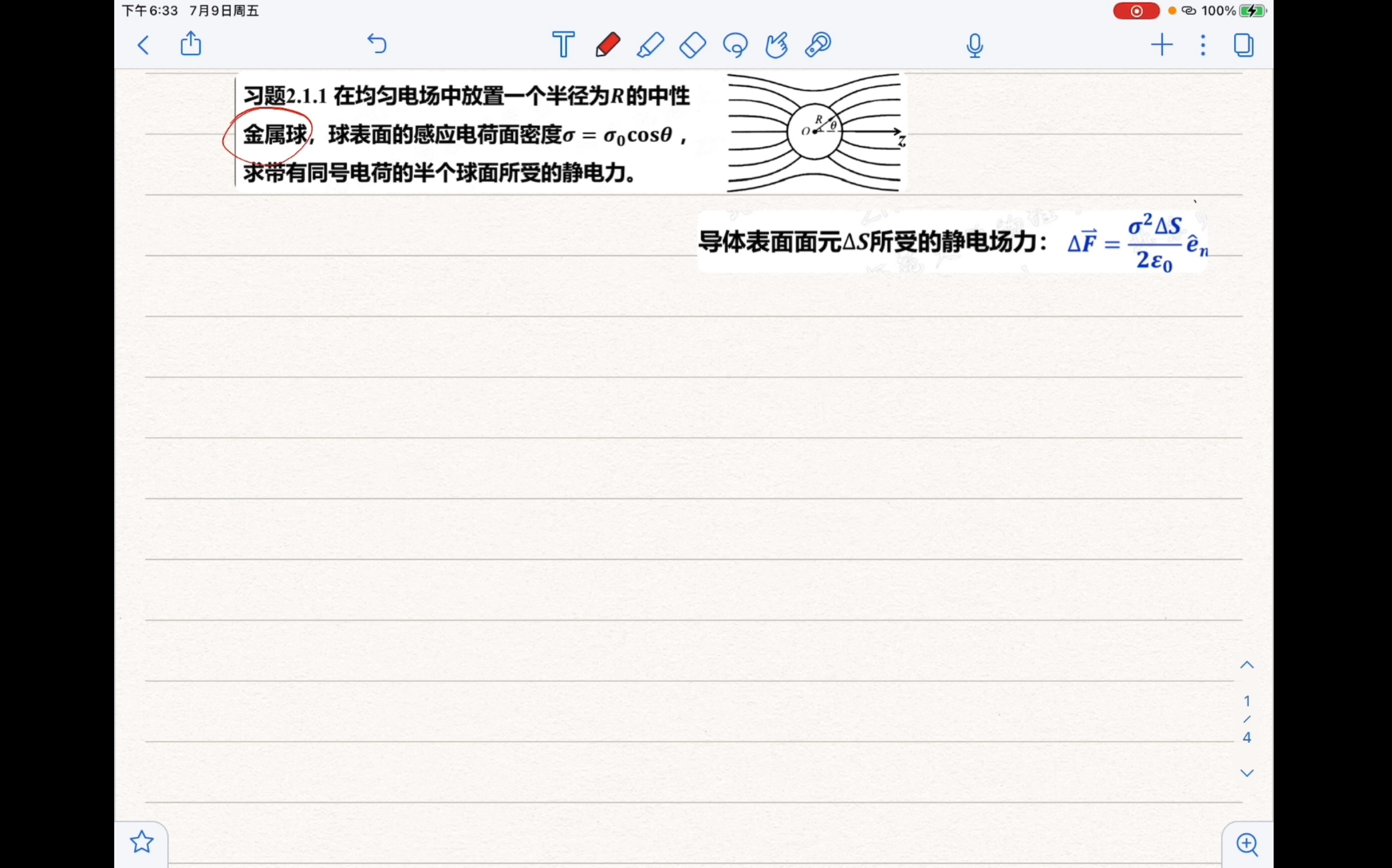Screen dimensions: 1392x868
Task: Open the zoom magnifier tool
Action: pyautogui.click(x=1247, y=844)
